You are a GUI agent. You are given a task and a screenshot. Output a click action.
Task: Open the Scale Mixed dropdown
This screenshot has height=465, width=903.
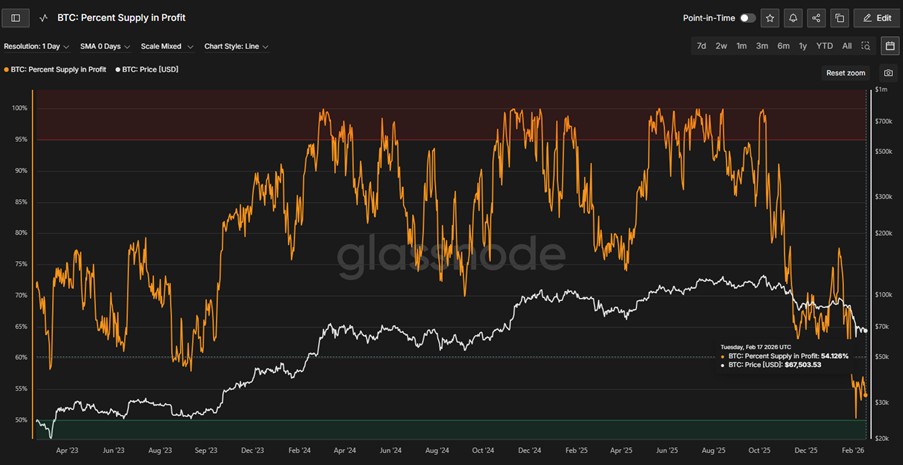click(167, 46)
